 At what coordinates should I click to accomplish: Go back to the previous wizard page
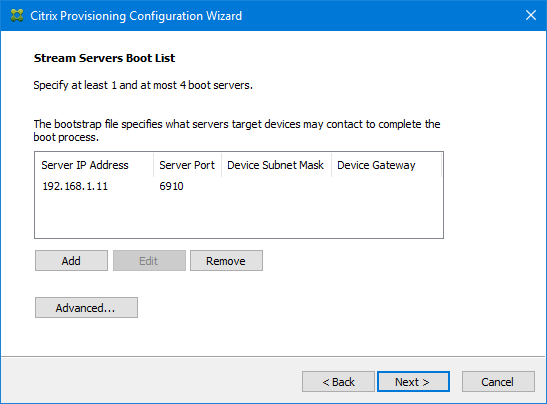338,382
